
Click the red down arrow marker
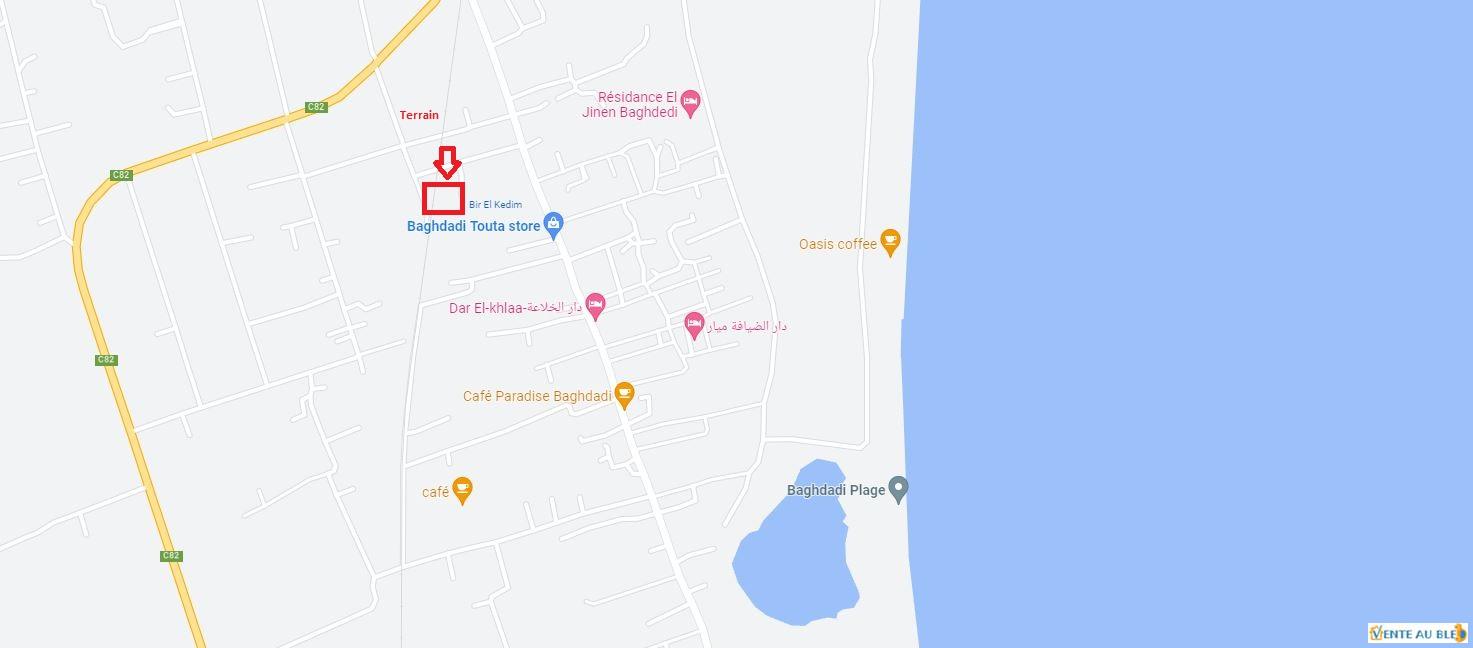click(448, 163)
